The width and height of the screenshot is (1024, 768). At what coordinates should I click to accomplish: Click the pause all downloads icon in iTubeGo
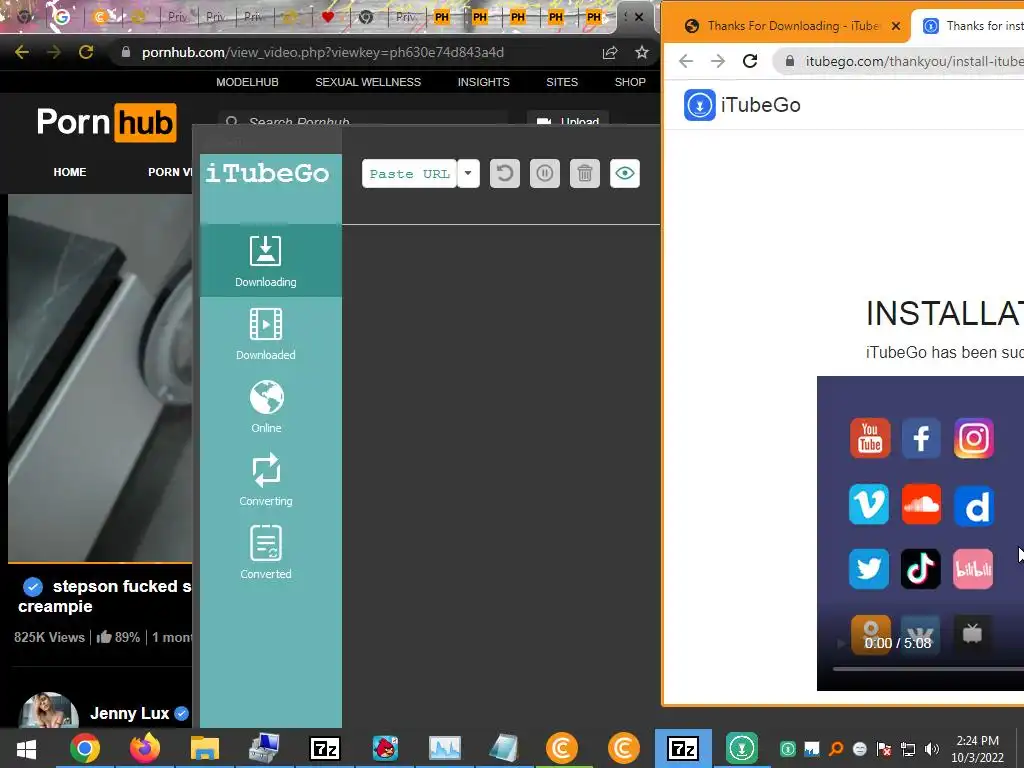click(x=545, y=174)
